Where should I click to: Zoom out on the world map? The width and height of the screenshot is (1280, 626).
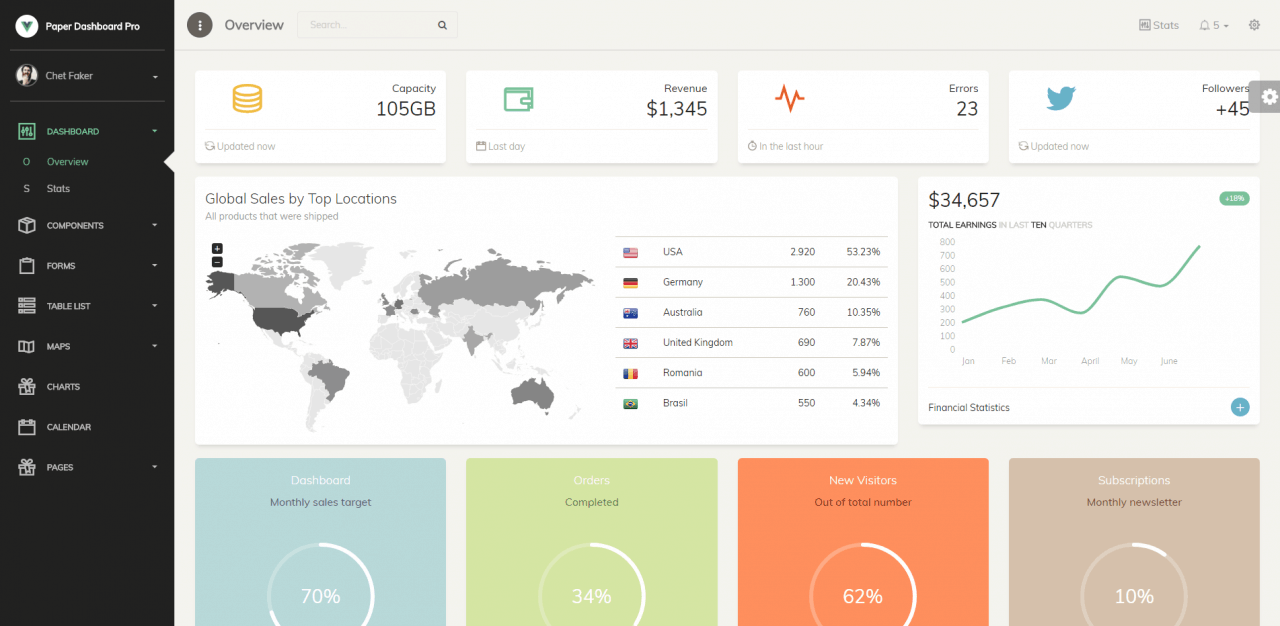[217, 262]
